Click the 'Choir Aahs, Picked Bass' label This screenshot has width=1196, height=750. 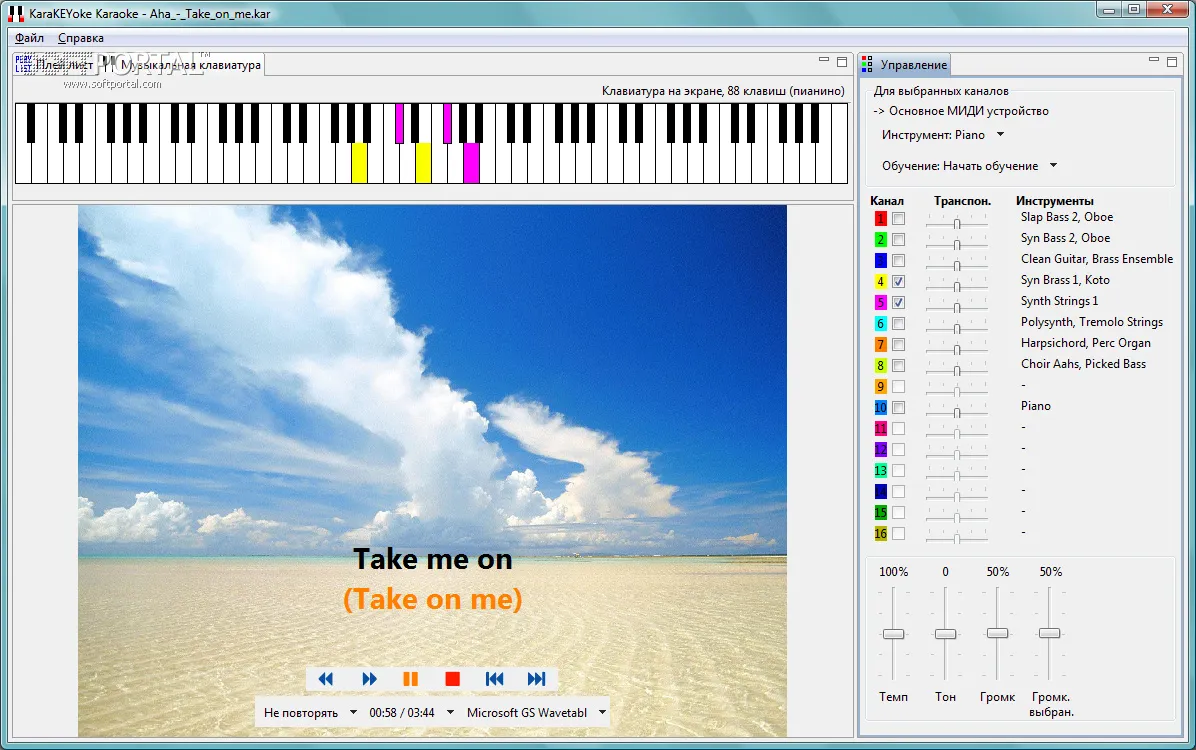(x=1083, y=364)
